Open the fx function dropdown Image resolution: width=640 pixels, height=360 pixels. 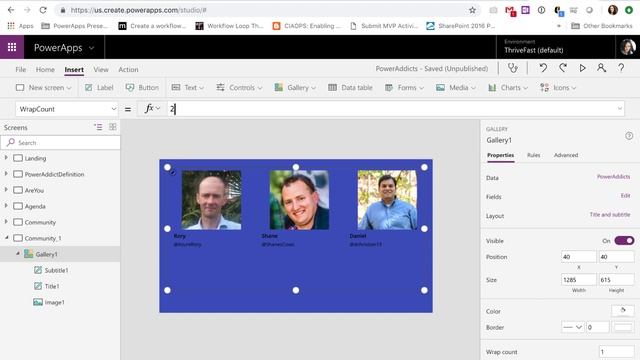click(152, 109)
